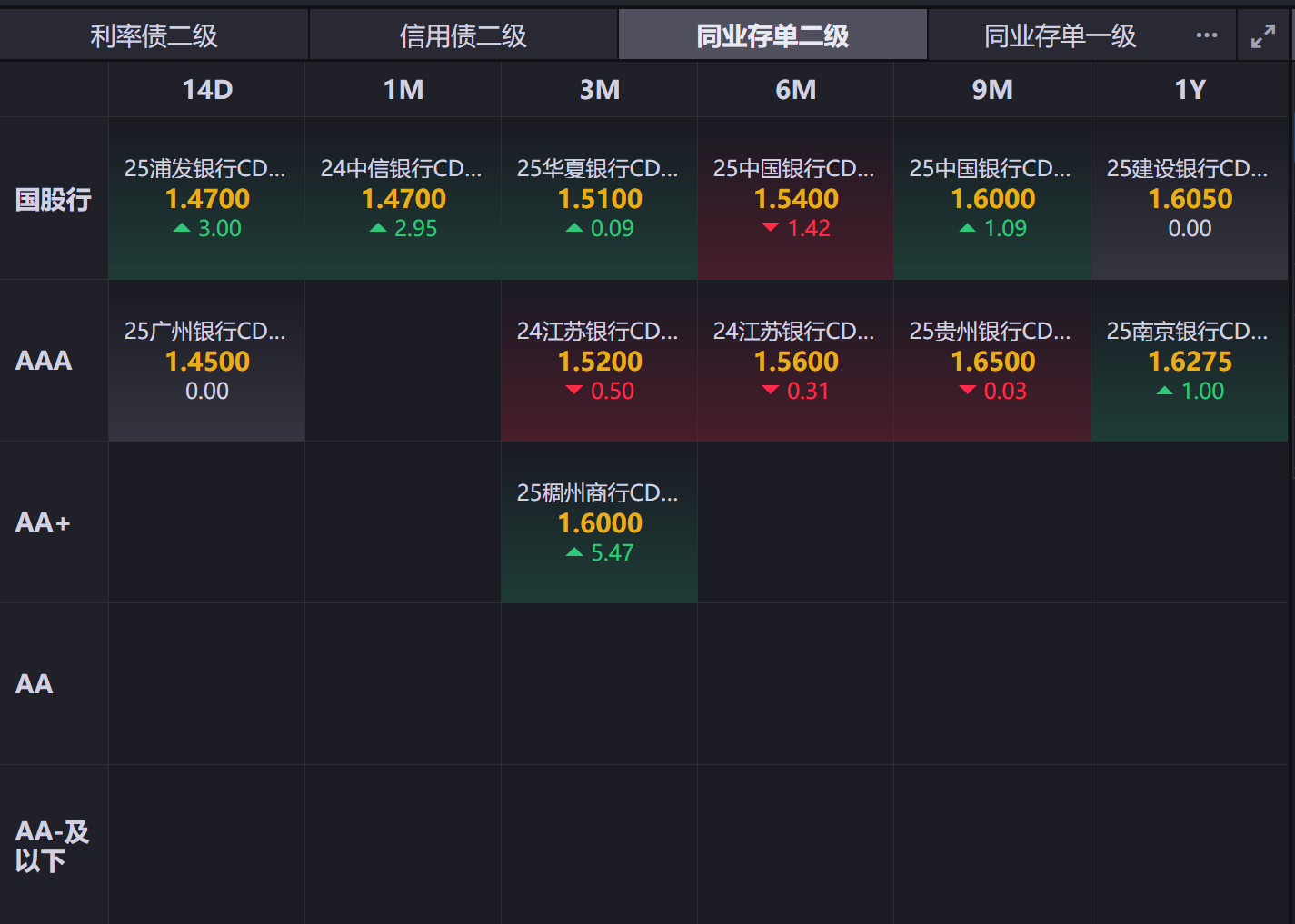
Task: Open 25广州银行CD cell at 1.4500
Action: click(x=207, y=361)
